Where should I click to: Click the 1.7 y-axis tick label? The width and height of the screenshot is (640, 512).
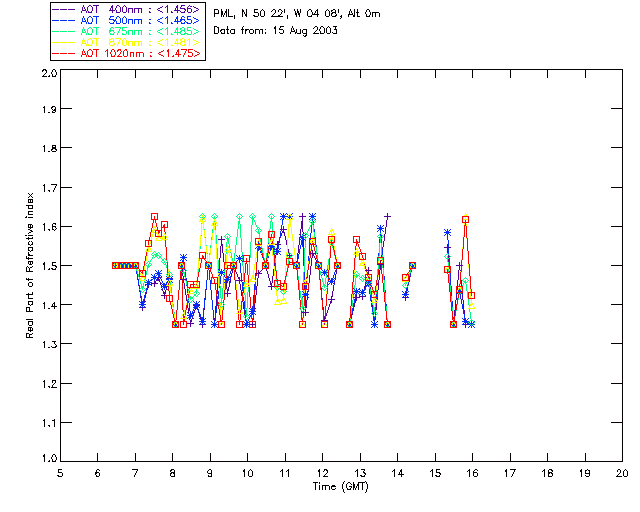click(x=49, y=188)
